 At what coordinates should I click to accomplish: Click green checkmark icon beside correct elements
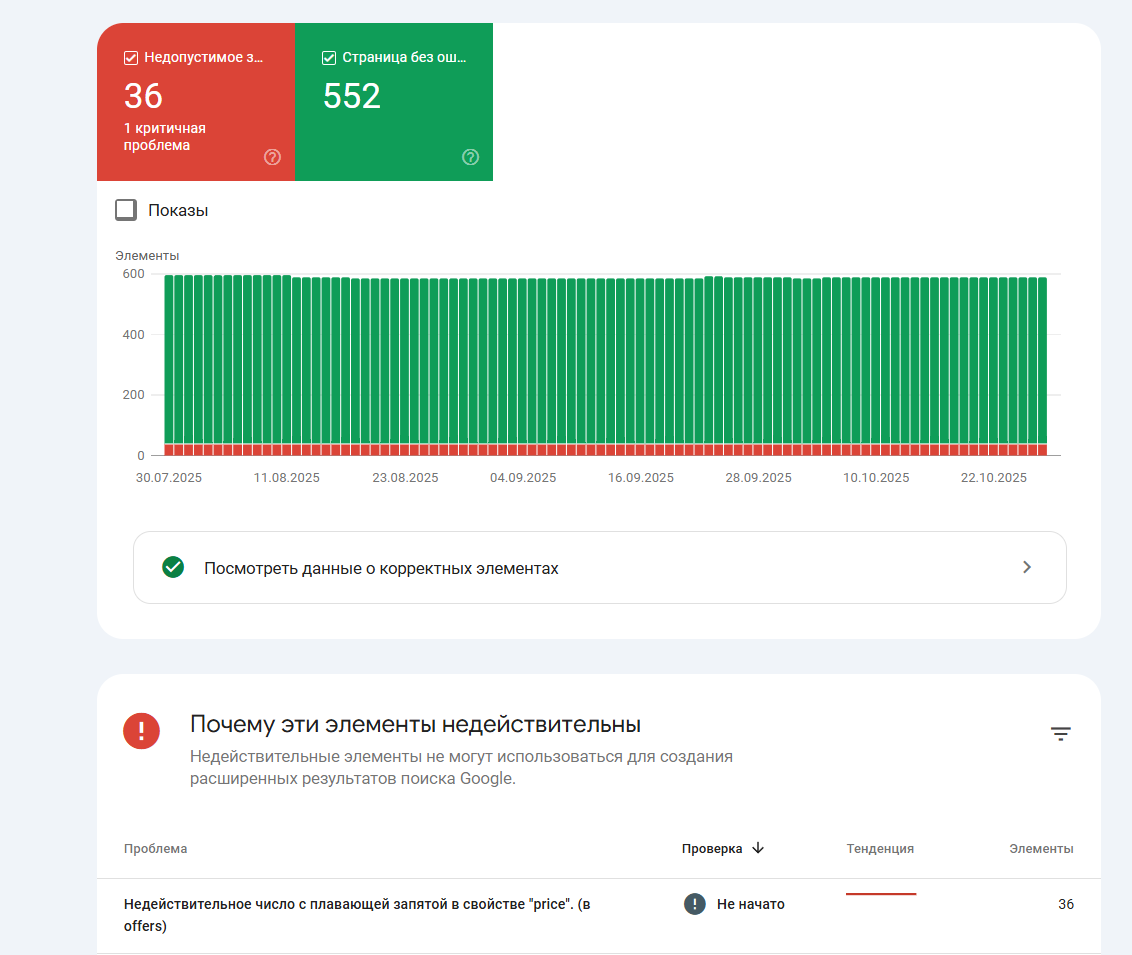[x=173, y=567]
